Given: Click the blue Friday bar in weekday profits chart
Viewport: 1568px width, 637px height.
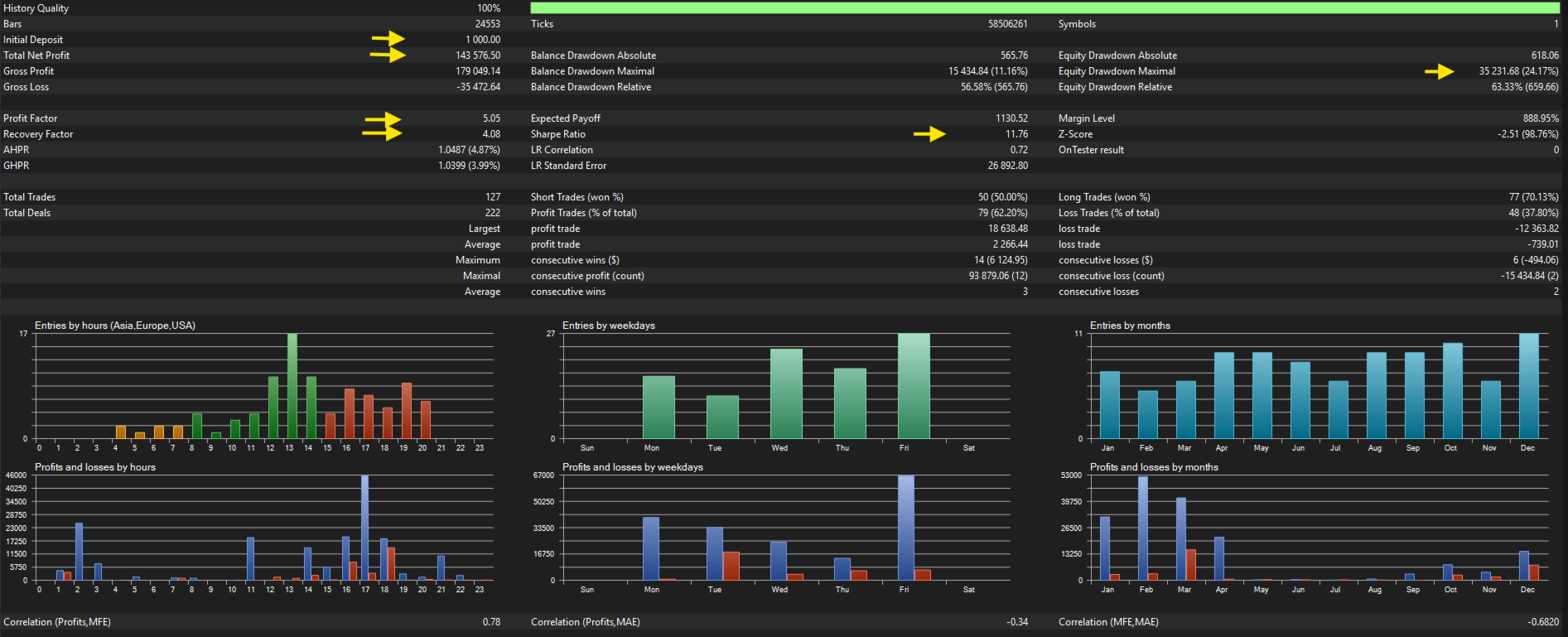Looking at the screenshot, I should [x=905, y=528].
